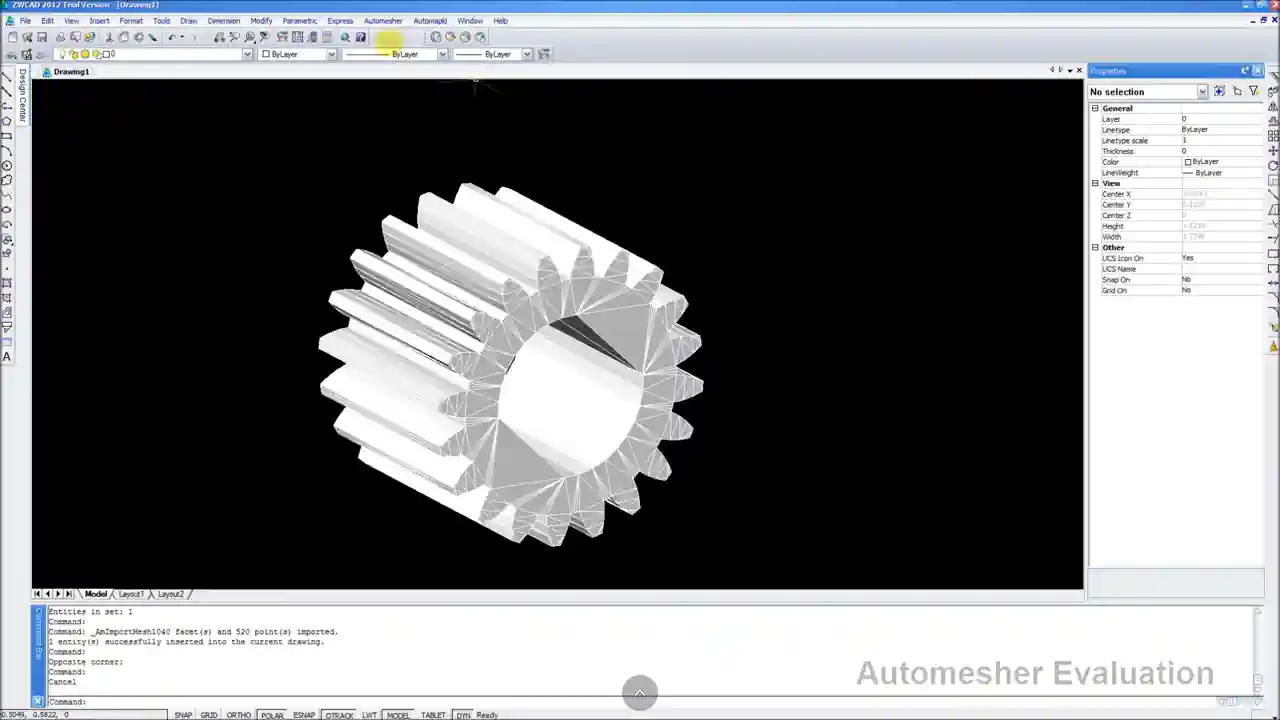Toggle GRID display in the status bar
1280x720 pixels.
tap(208, 715)
